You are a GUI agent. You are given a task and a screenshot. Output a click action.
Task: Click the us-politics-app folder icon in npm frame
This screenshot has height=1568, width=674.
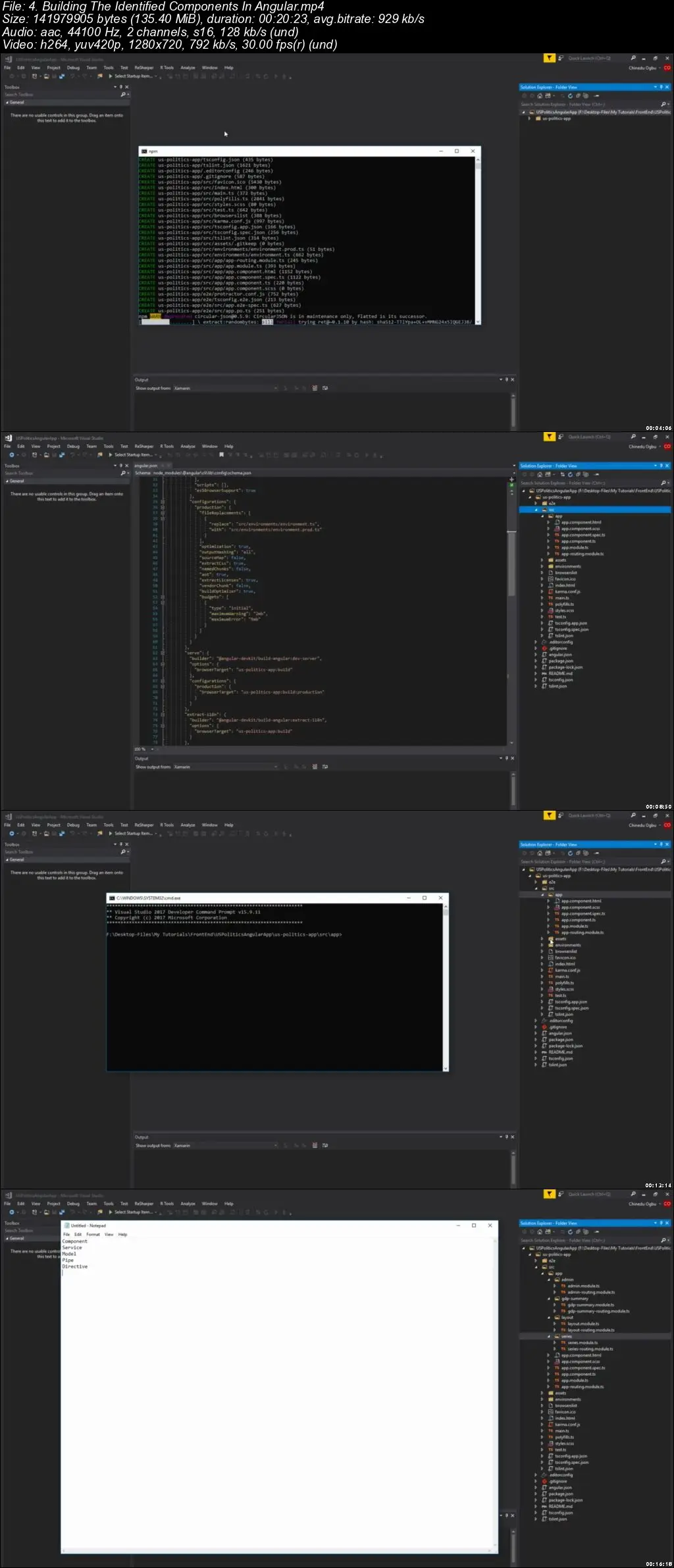(538, 119)
